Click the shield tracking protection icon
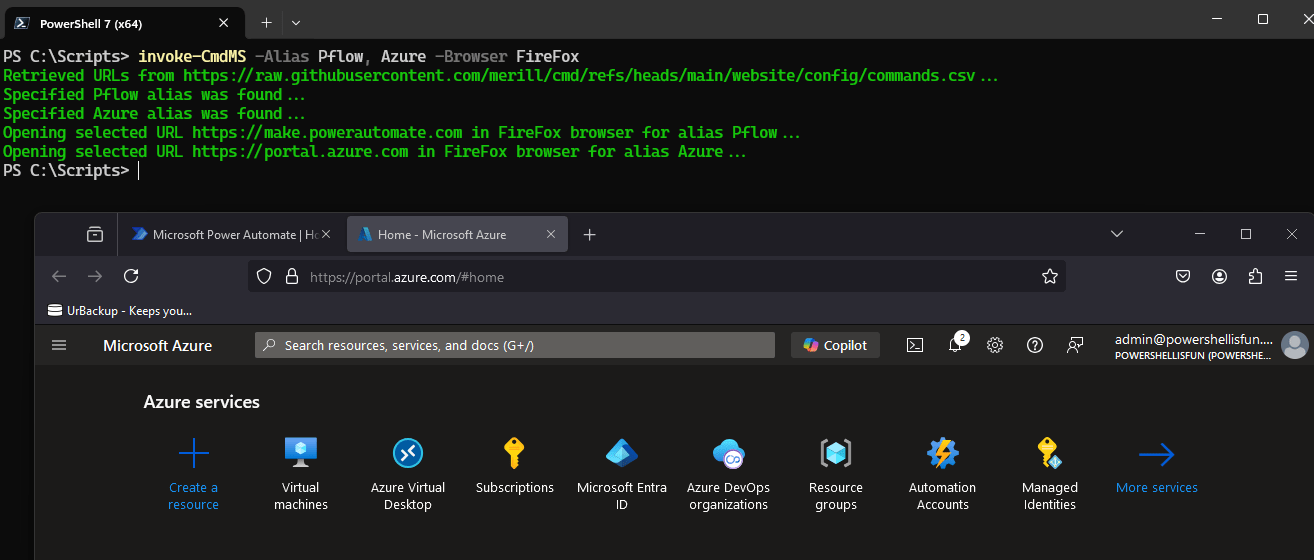Screen dimensions: 1314x560 [x=264, y=276]
